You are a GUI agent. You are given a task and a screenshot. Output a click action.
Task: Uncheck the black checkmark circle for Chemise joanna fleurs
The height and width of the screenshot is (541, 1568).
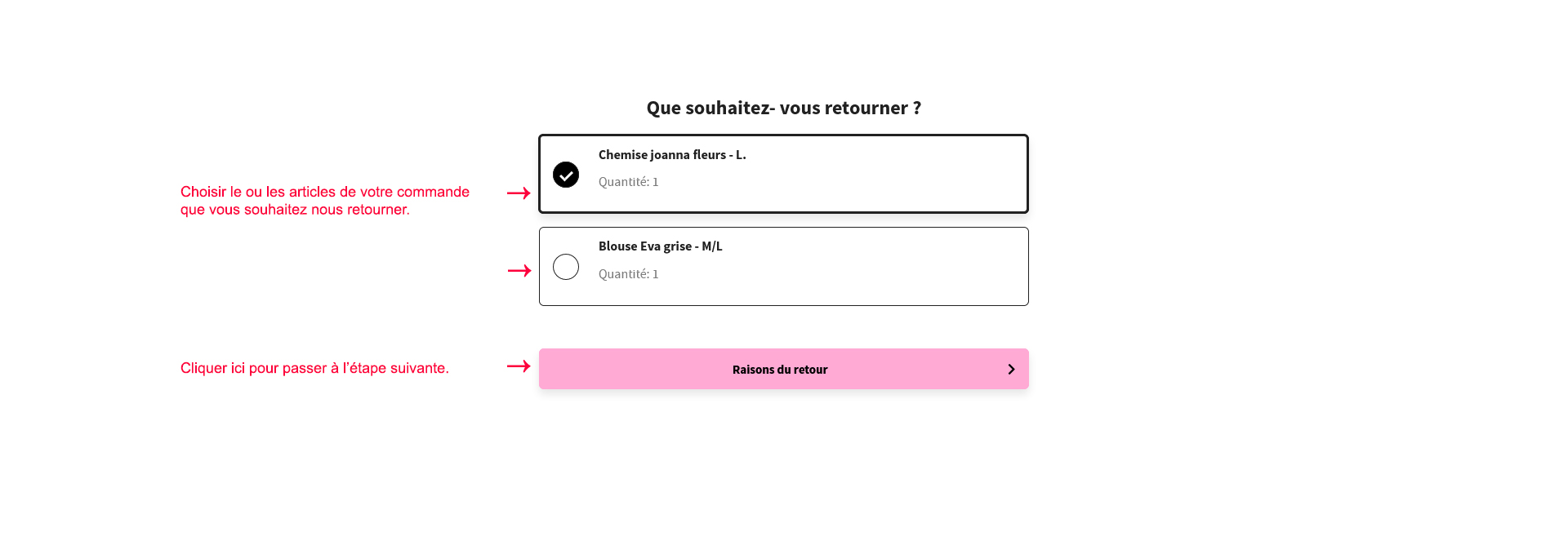tap(566, 175)
